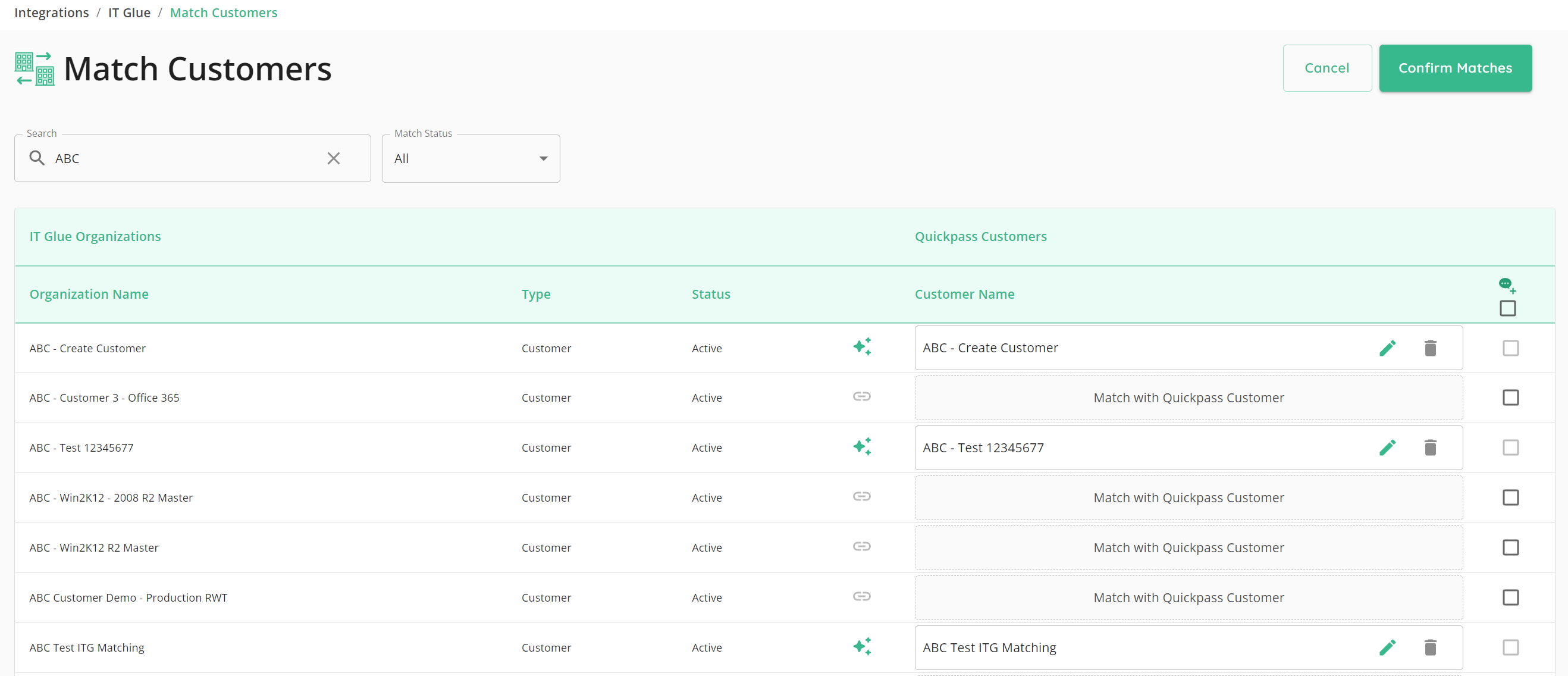1568x676 pixels.
Task: Click organization name ABC - Win2K12 R2 Master
Action: coord(94,548)
